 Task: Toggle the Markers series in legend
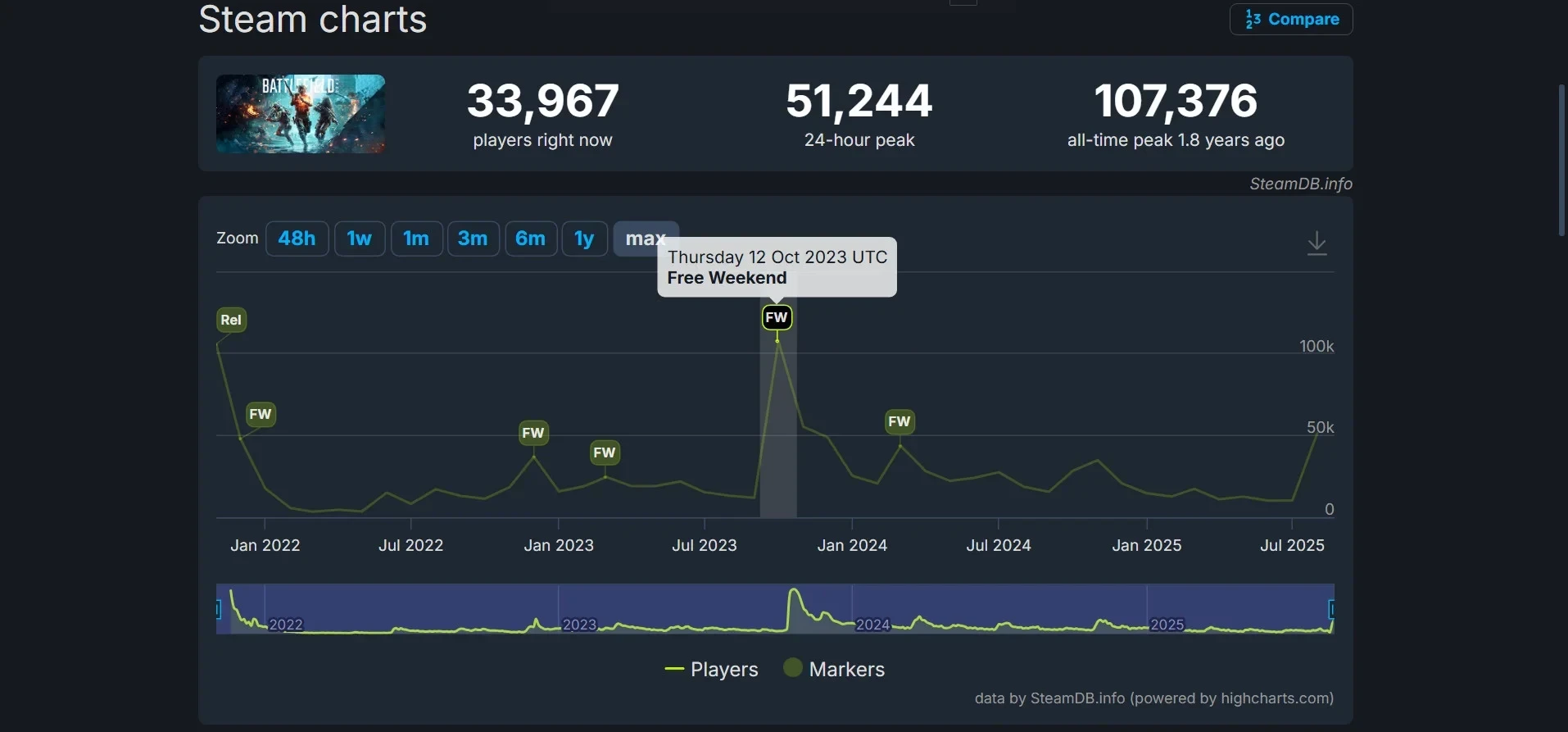click(x=834, y=670)
